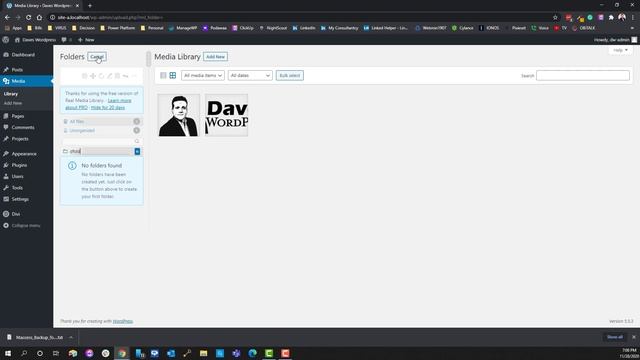This screenshot has width=640, height=360.
Task: Click the browser reload icon
Action: pyautogui.click(x=28, y=18)
